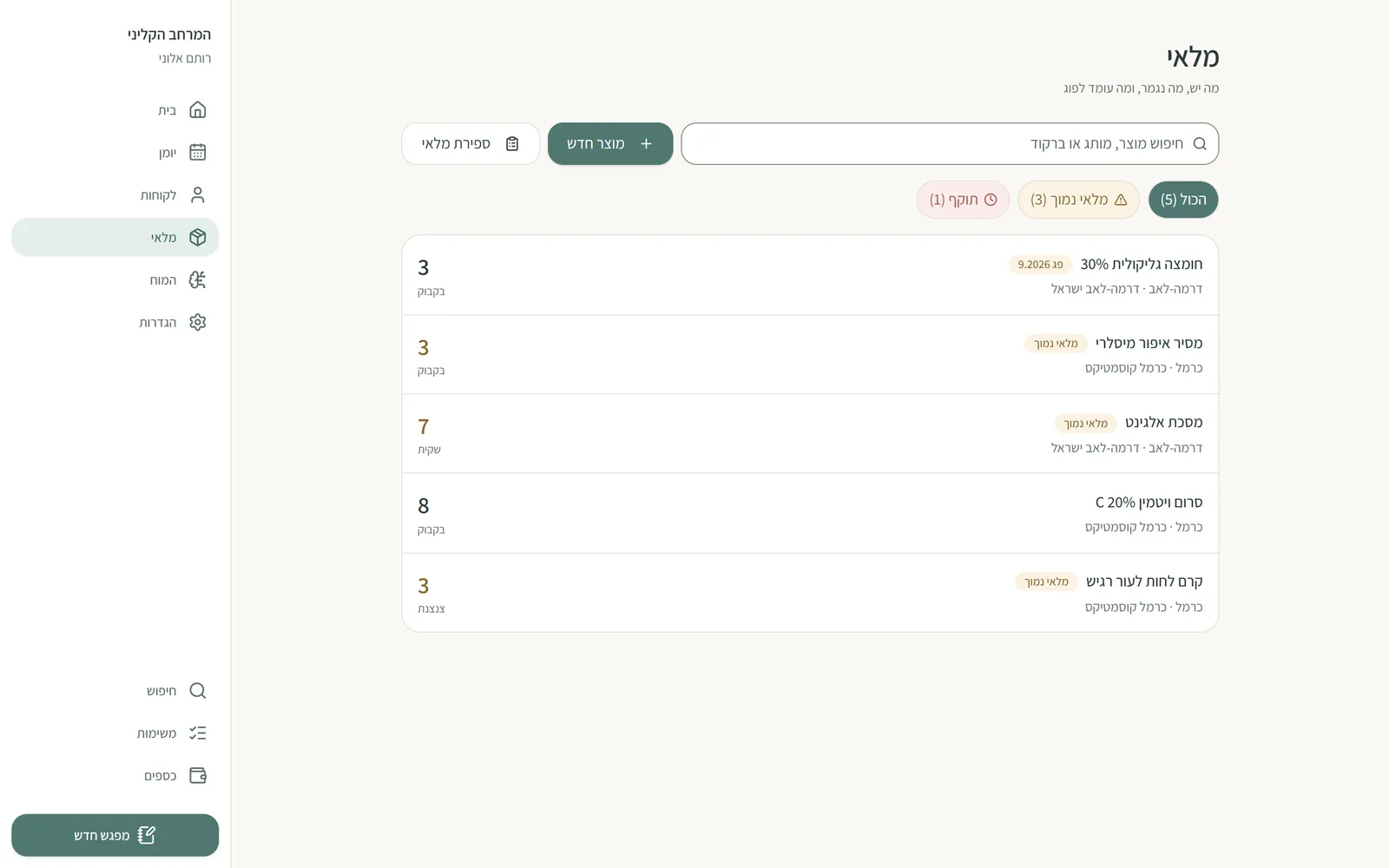
Task: Filter by מלאי נמוך (3) chip
Action: 1078,200
